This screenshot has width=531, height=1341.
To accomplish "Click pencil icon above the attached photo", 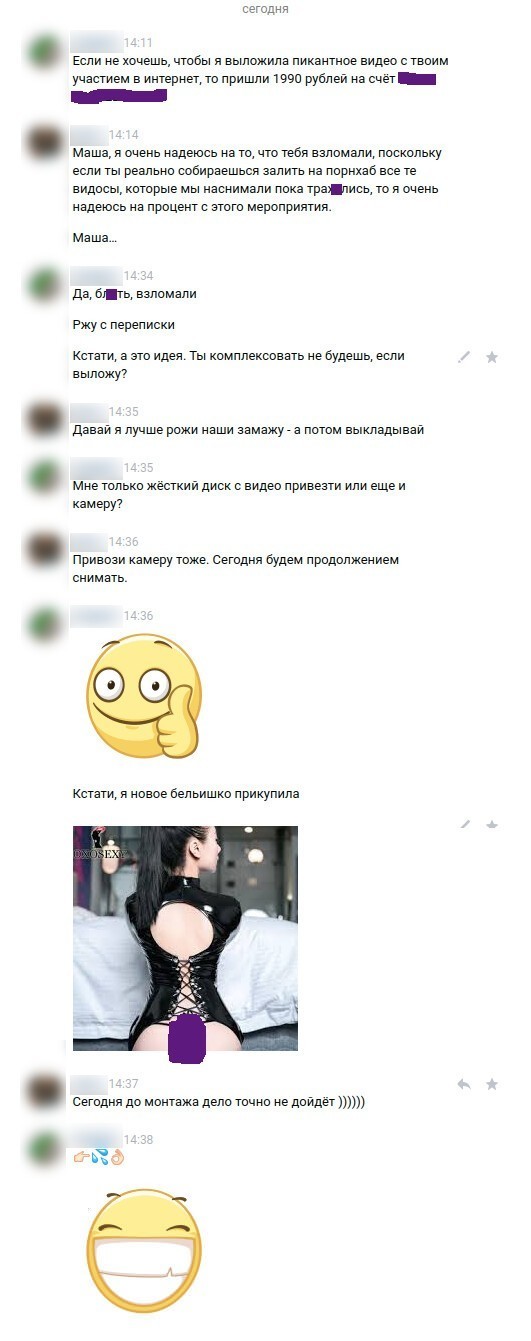I will pyautogui.click(x=464, y=825).
